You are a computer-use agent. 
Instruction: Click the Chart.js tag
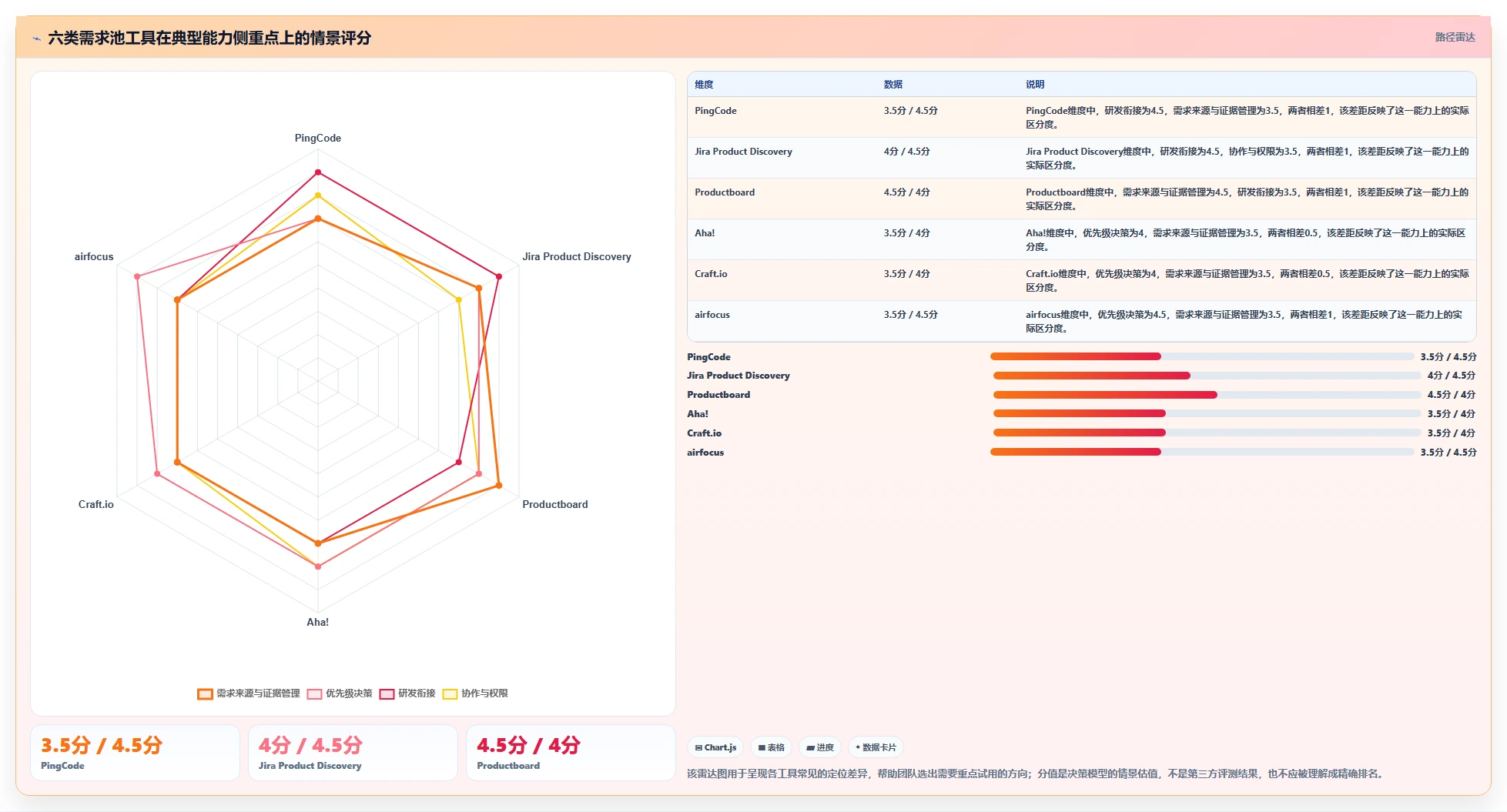[x=715, y=747]
